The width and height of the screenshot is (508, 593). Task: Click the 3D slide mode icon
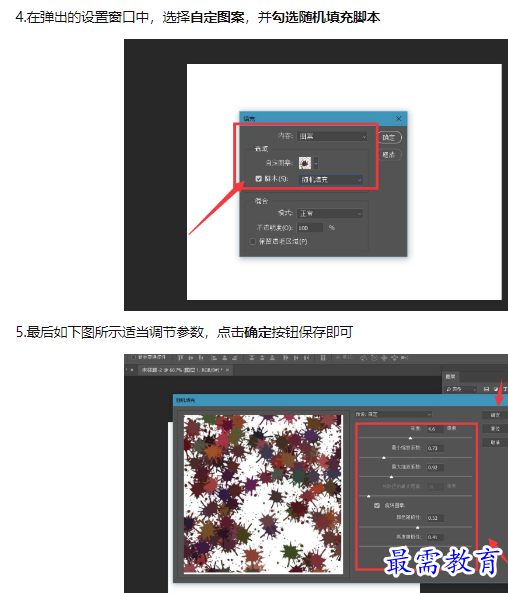394,357
